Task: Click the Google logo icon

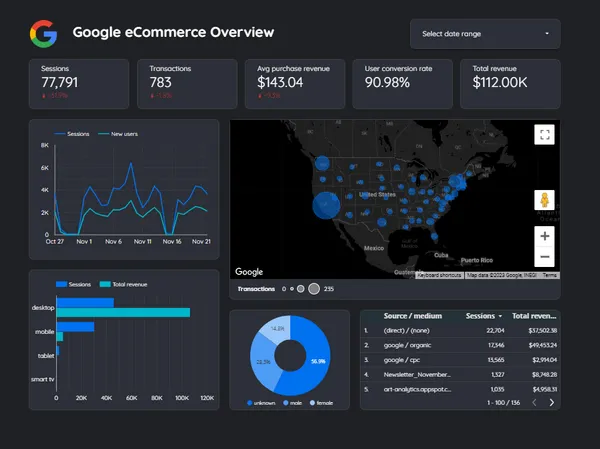Action: (44, 34)
